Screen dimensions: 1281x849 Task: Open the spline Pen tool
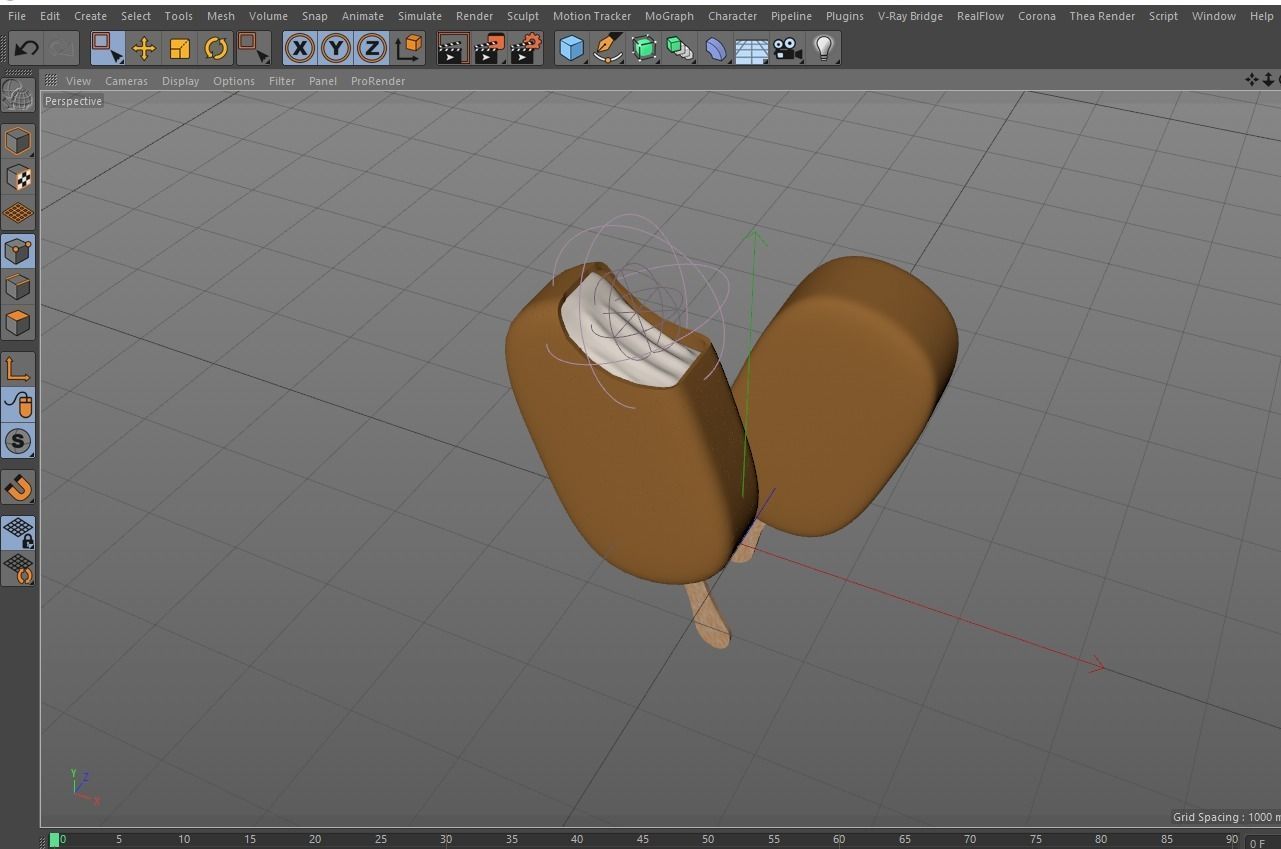click(x=608, y=48)
